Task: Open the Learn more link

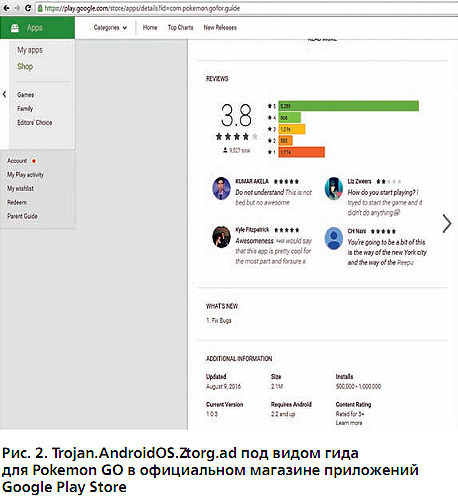Action: [349, 423]
